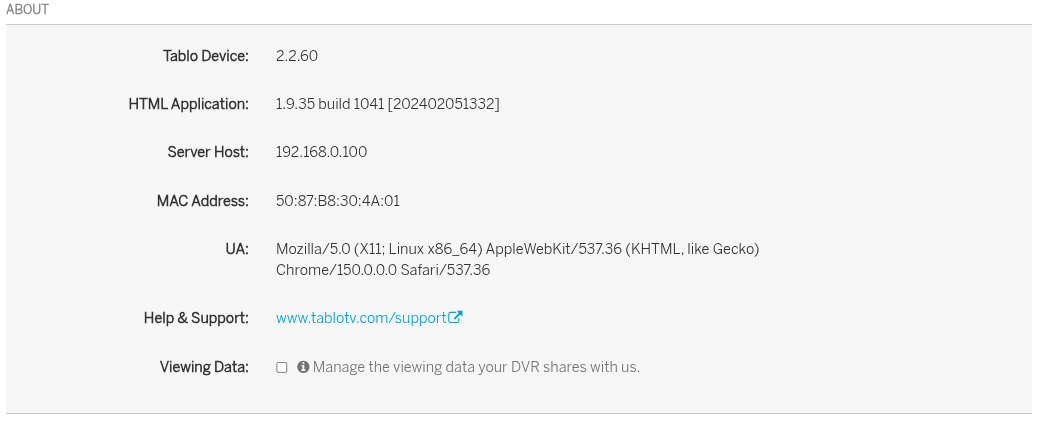Select the firmware version 2.2.60 text

[x=297, y=56]
